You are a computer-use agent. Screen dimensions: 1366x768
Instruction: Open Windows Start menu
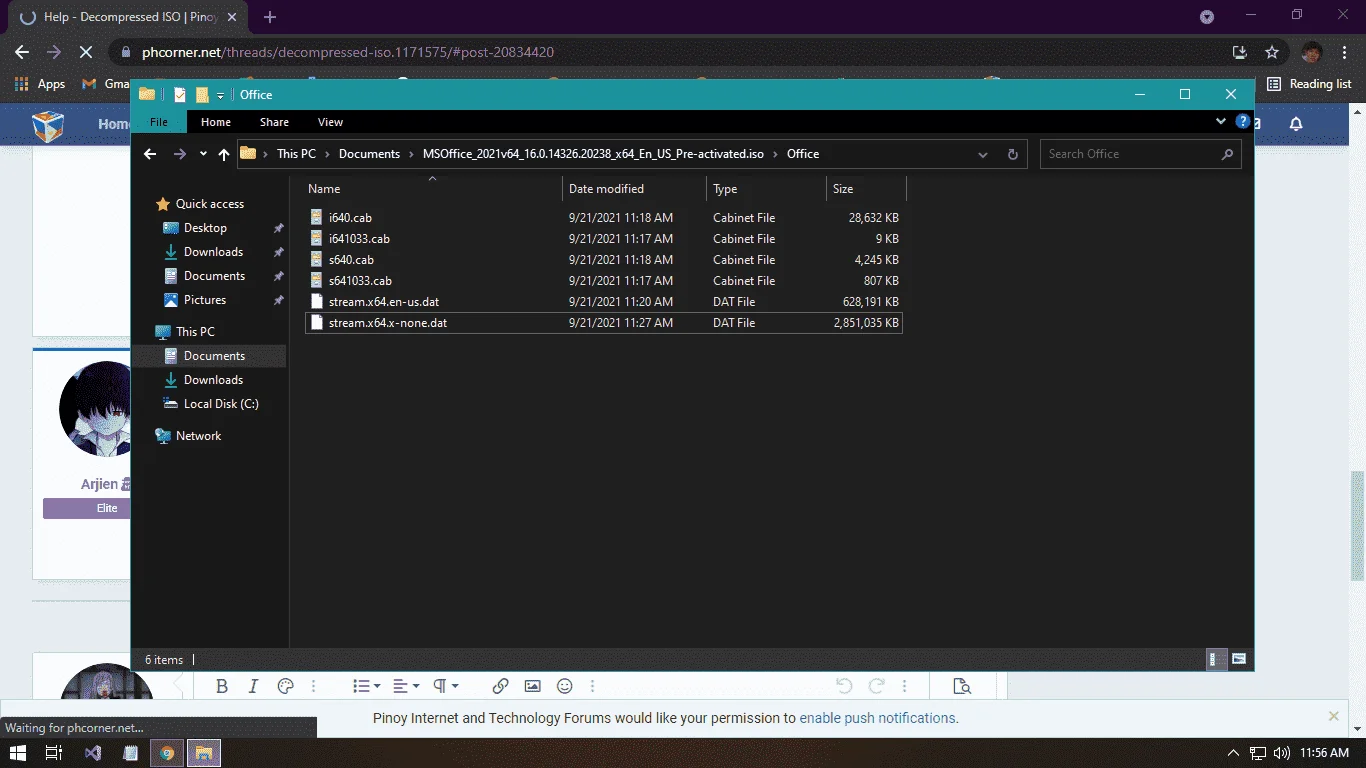click(18, 753)
